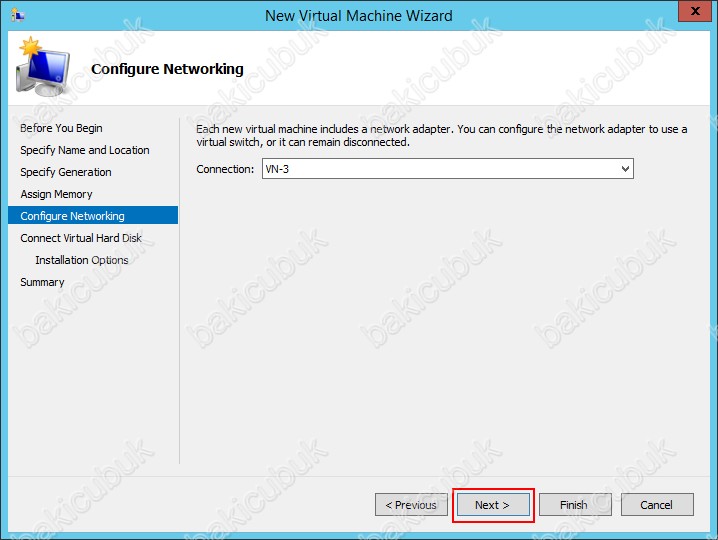Click the Connection: label
Screen dimensions: 718x540
click(x=225, y=169)
